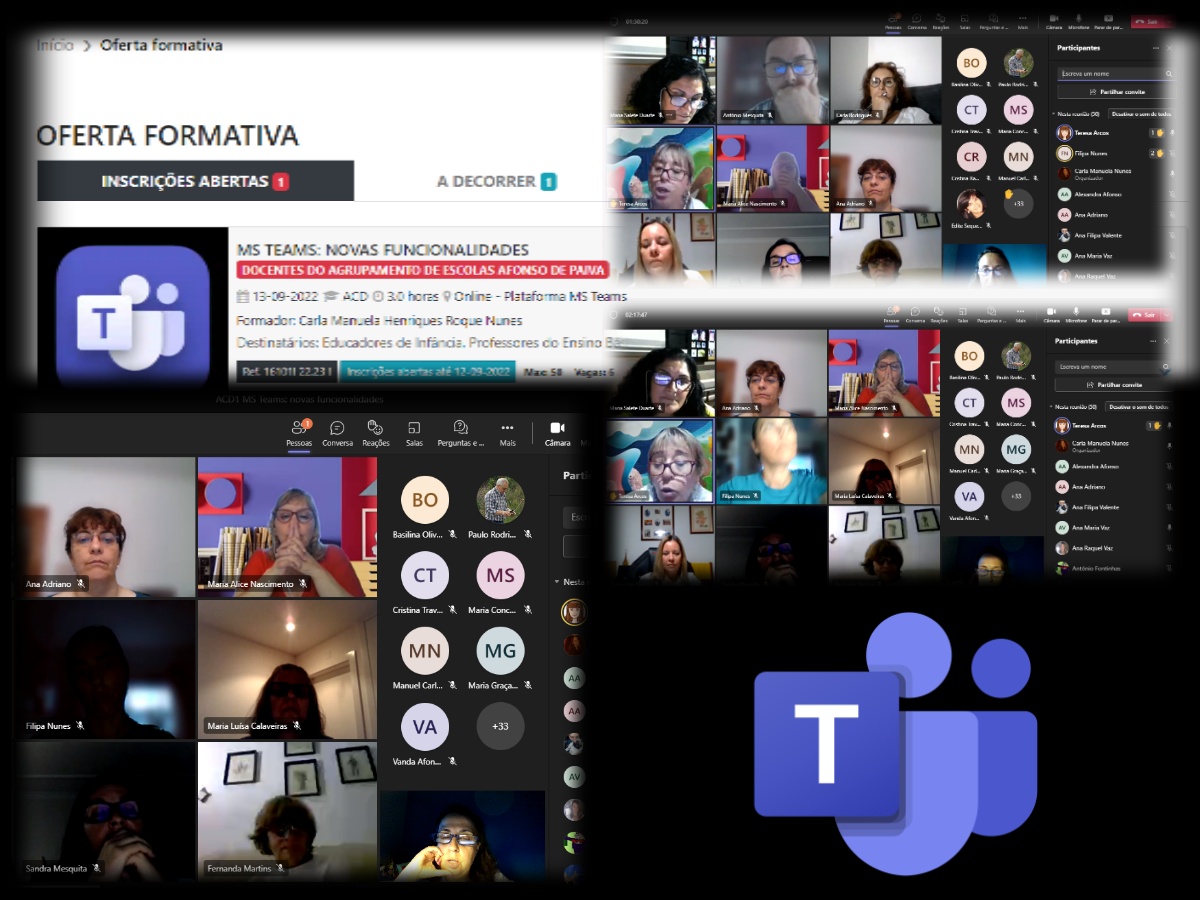Expand Mais options in the 01:38:20 meeting
Image resolution: width=1200 pixels, height=900 pixels.
pos(1023,22)
